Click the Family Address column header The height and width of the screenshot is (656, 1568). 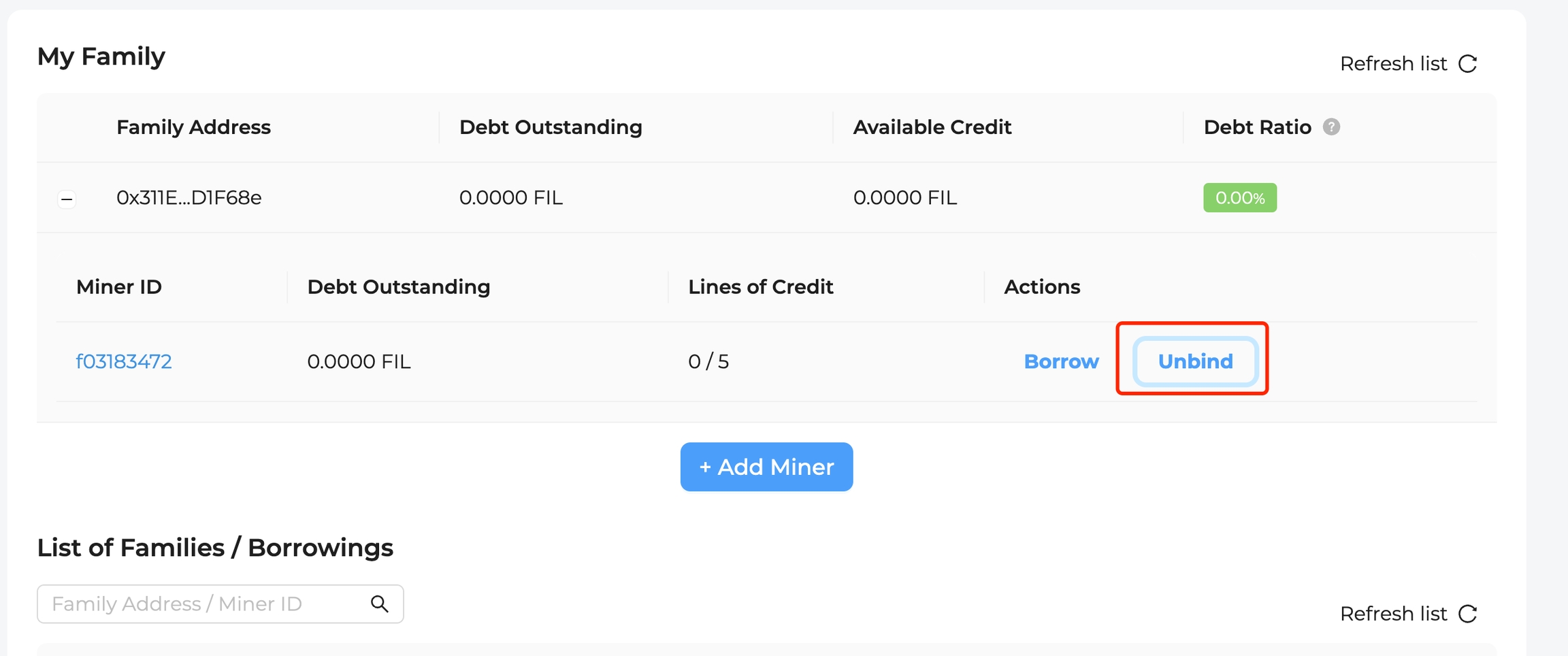(193, 127)
